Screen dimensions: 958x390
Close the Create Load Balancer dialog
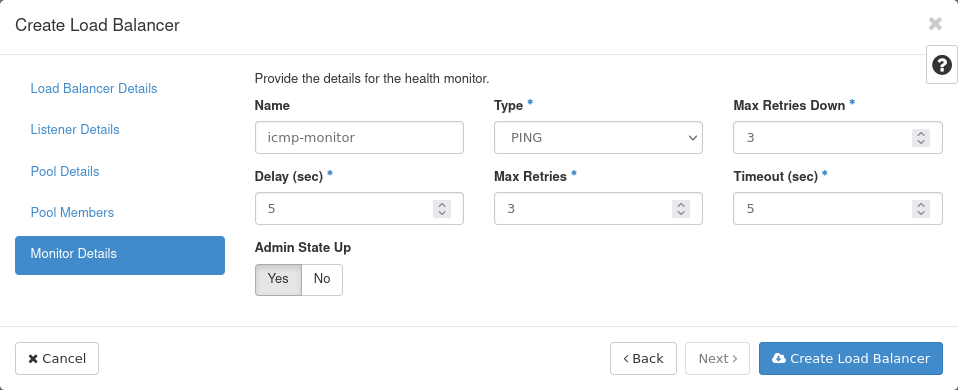[x=935, y=24]
